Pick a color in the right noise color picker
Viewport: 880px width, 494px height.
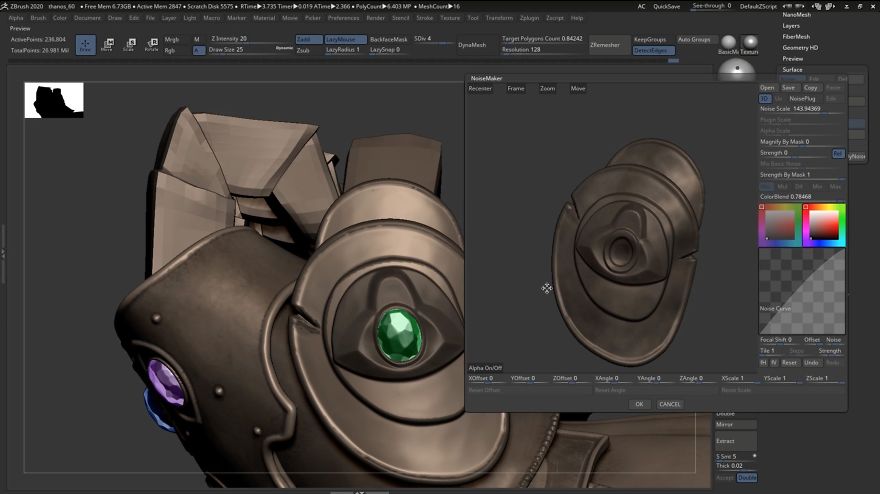(x=824, y=225)
